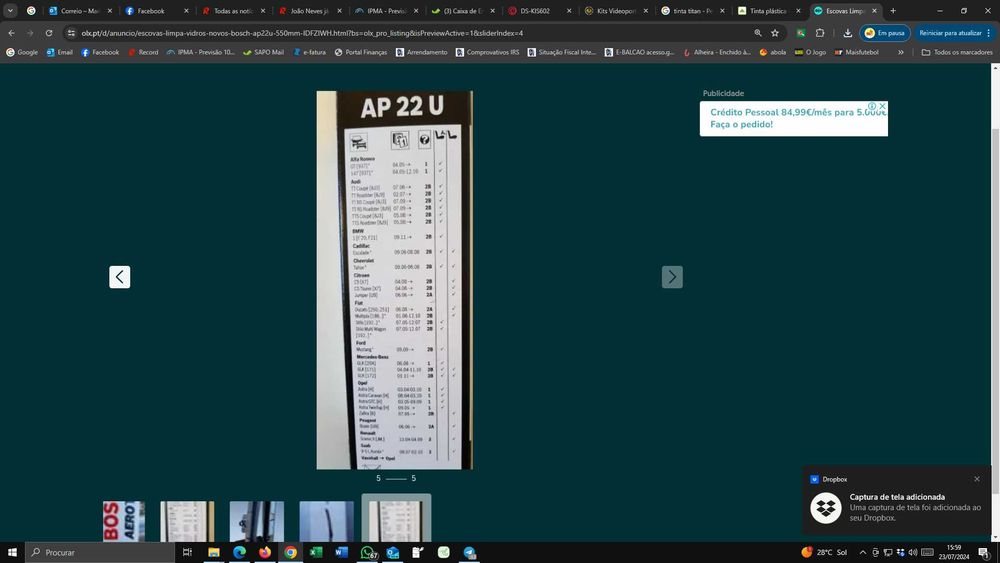Open WhatsApp from the taskbar
1000x563 pixels.
point(368,552)
